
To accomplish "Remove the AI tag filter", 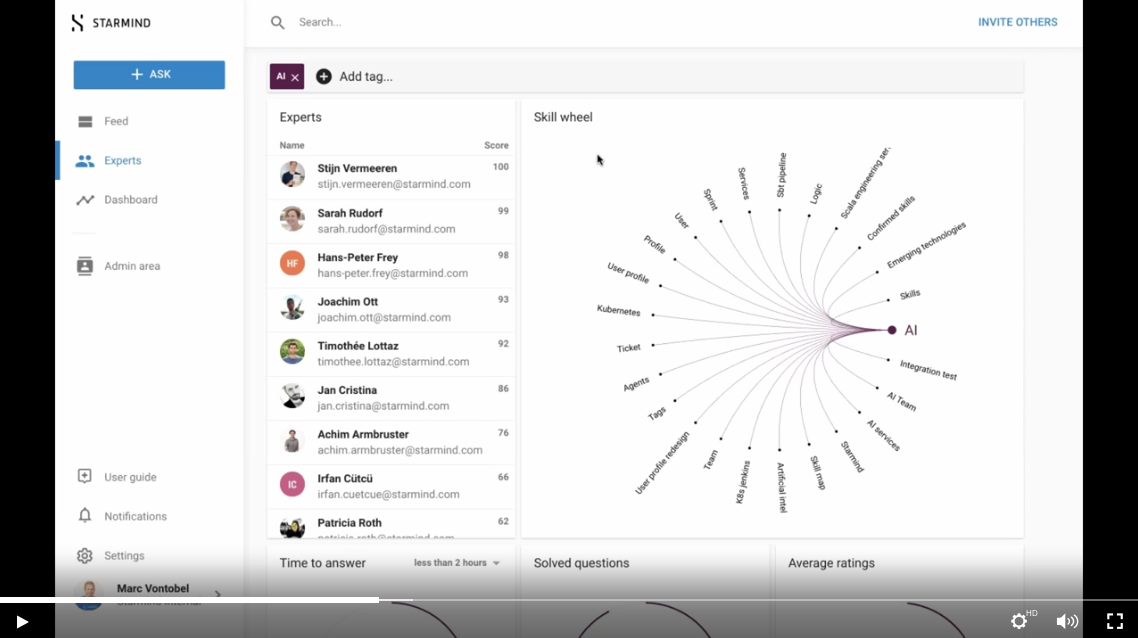I will [295, 77].
